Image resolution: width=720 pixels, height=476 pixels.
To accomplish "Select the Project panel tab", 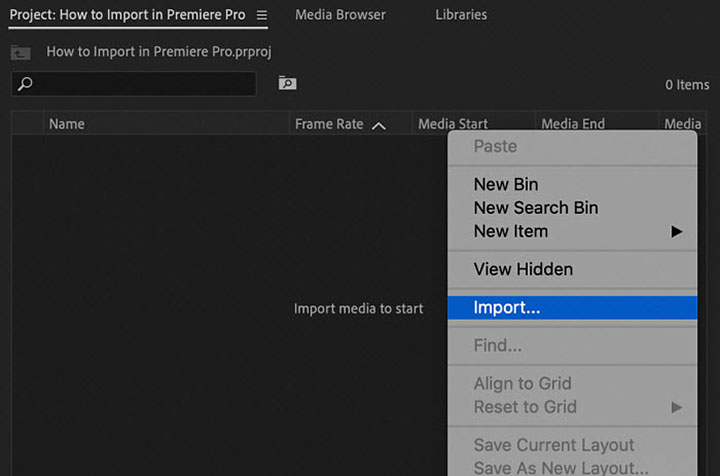I will [x=127, y=15].
